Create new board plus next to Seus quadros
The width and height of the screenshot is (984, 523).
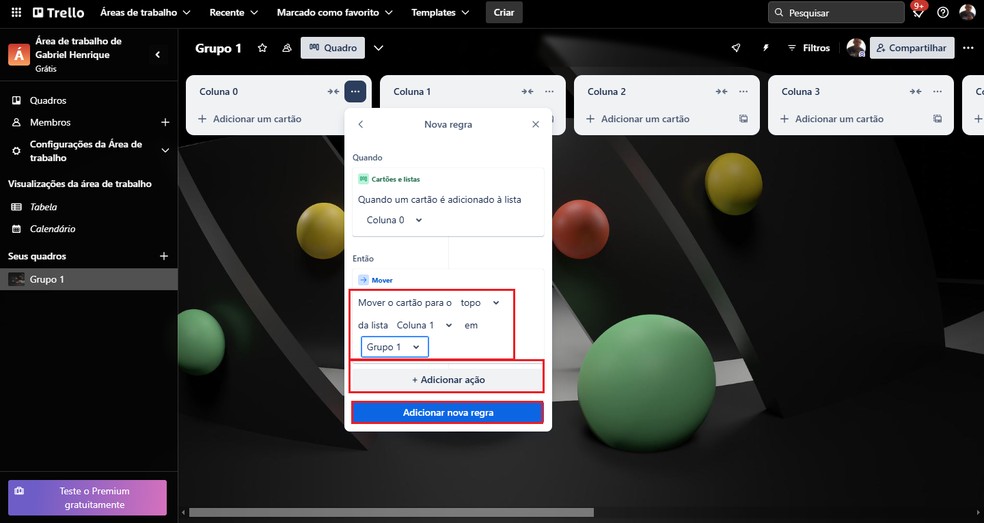[164, 256]
